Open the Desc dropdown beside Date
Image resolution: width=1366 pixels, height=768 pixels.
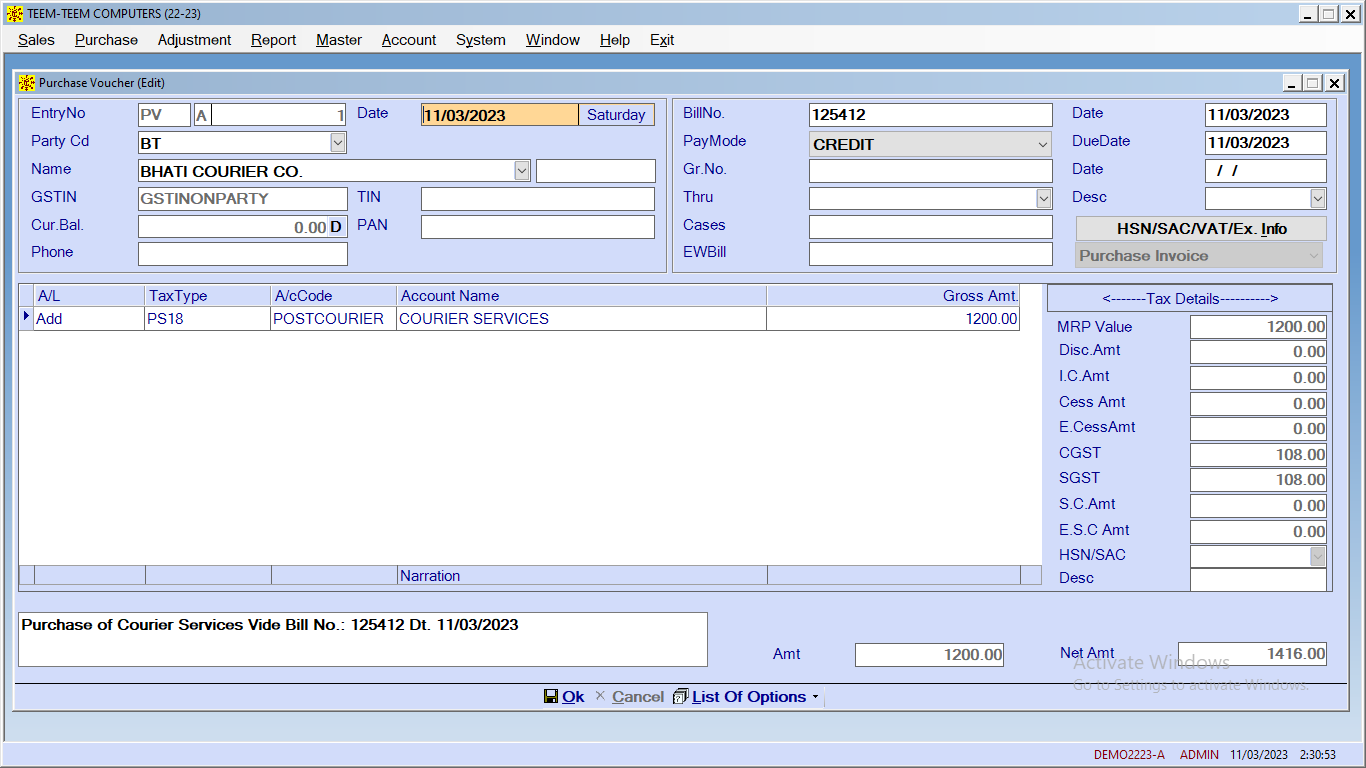1318,199
